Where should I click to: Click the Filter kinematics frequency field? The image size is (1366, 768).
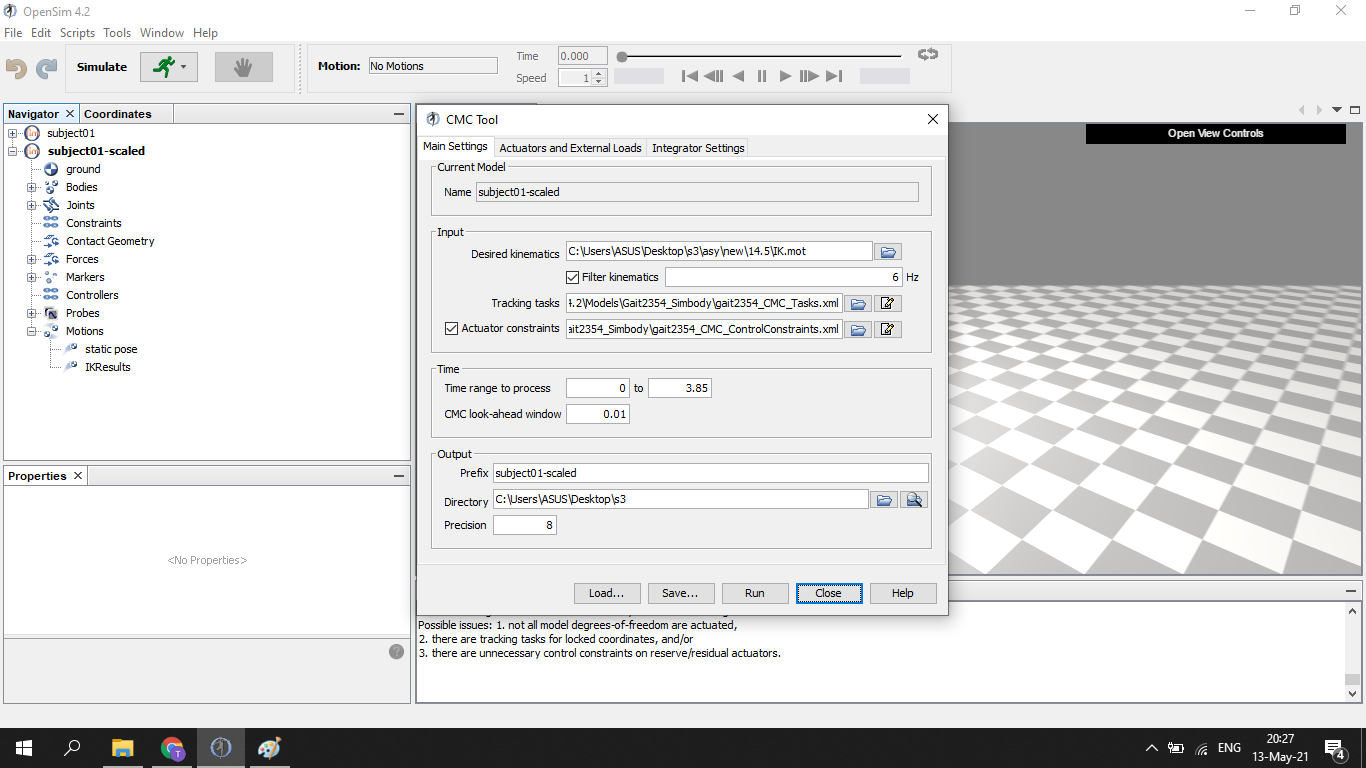tap(784, 277)
